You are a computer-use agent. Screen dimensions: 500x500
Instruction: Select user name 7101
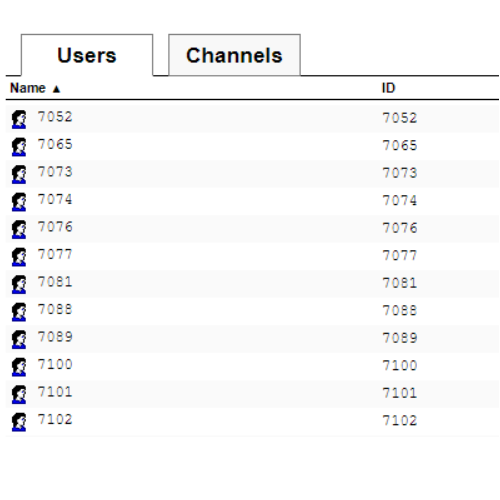click(x=55, y=392)
